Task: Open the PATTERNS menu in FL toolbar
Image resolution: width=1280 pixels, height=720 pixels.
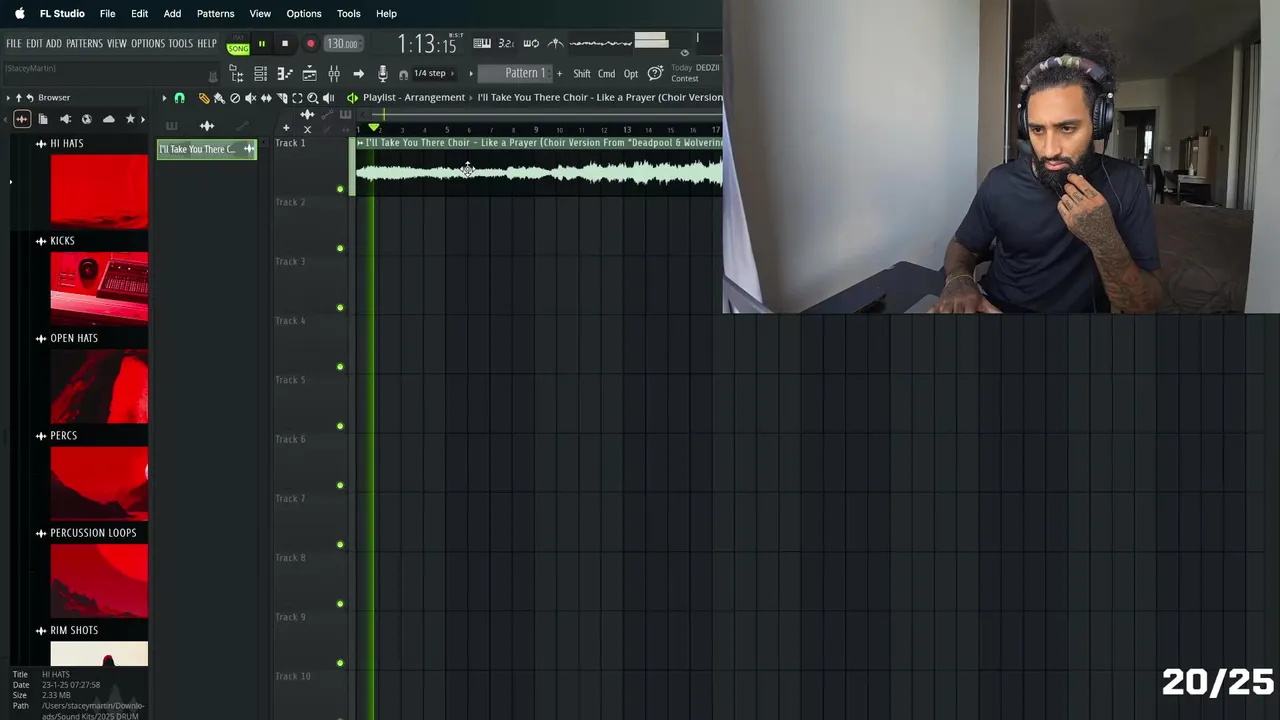Action: [84, 44]
